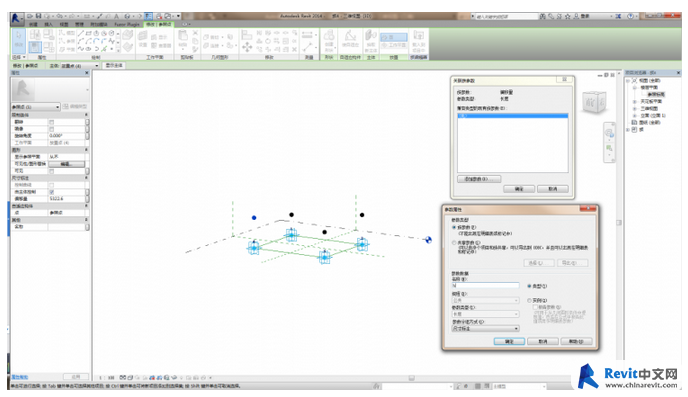Toggle the 报告参数 checkbox under Instance

(x=535, y=308)
